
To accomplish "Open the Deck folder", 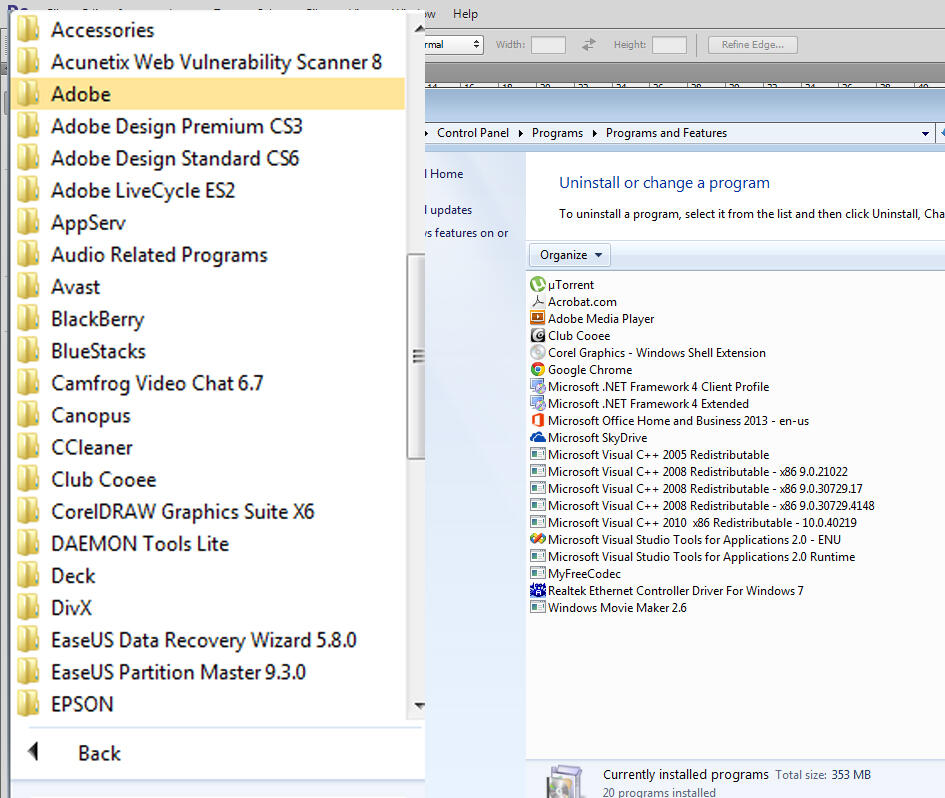I will (207, 576).
